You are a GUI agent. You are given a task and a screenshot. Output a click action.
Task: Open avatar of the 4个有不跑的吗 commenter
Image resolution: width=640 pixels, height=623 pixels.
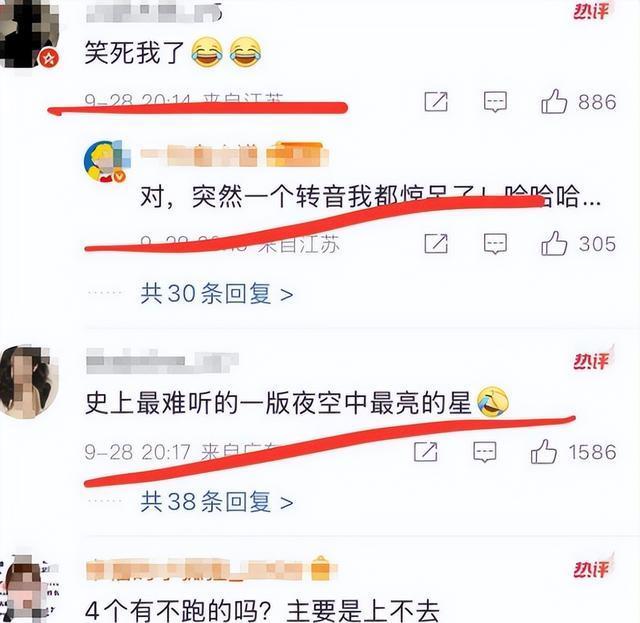click(x=29, y=588)
